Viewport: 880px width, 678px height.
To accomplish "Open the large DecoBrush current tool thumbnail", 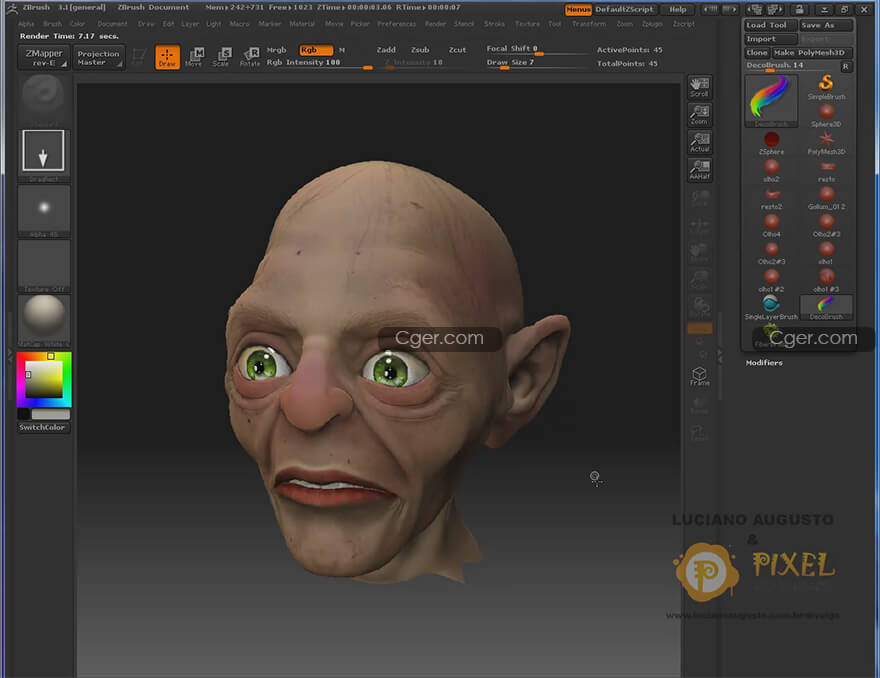I will coord(771,100).
